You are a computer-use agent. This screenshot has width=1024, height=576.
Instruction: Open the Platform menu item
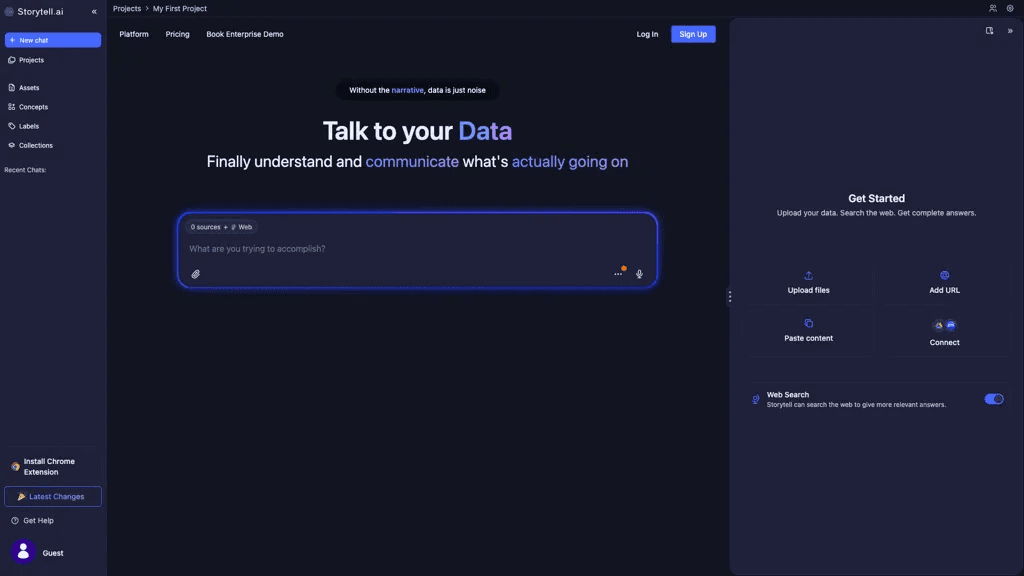[x=134, y=34]
